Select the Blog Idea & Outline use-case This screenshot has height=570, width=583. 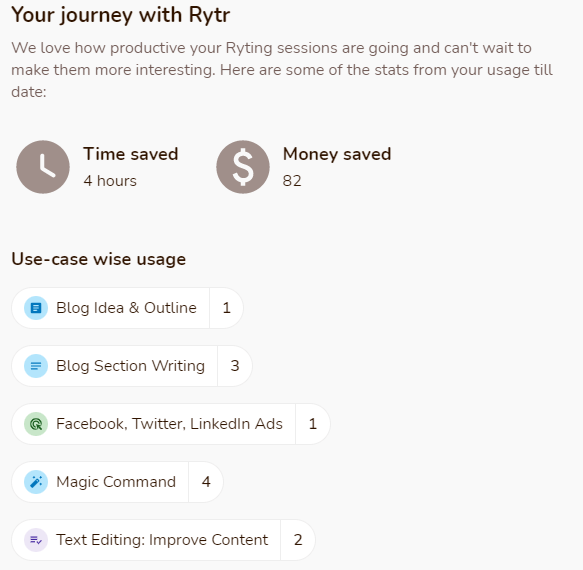point(128,308)
